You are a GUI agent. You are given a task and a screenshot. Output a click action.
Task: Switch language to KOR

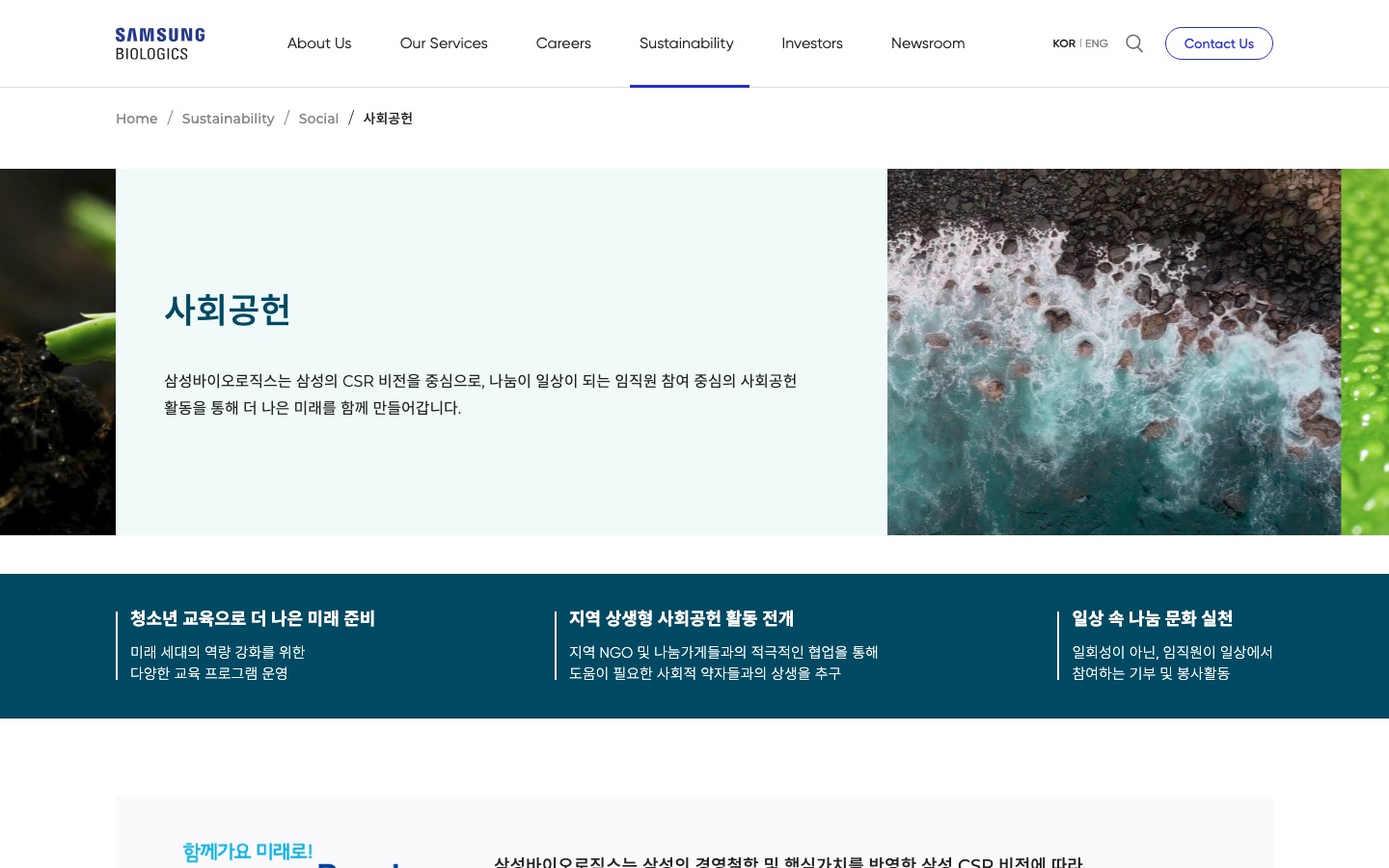click(x=1064, y=43)
